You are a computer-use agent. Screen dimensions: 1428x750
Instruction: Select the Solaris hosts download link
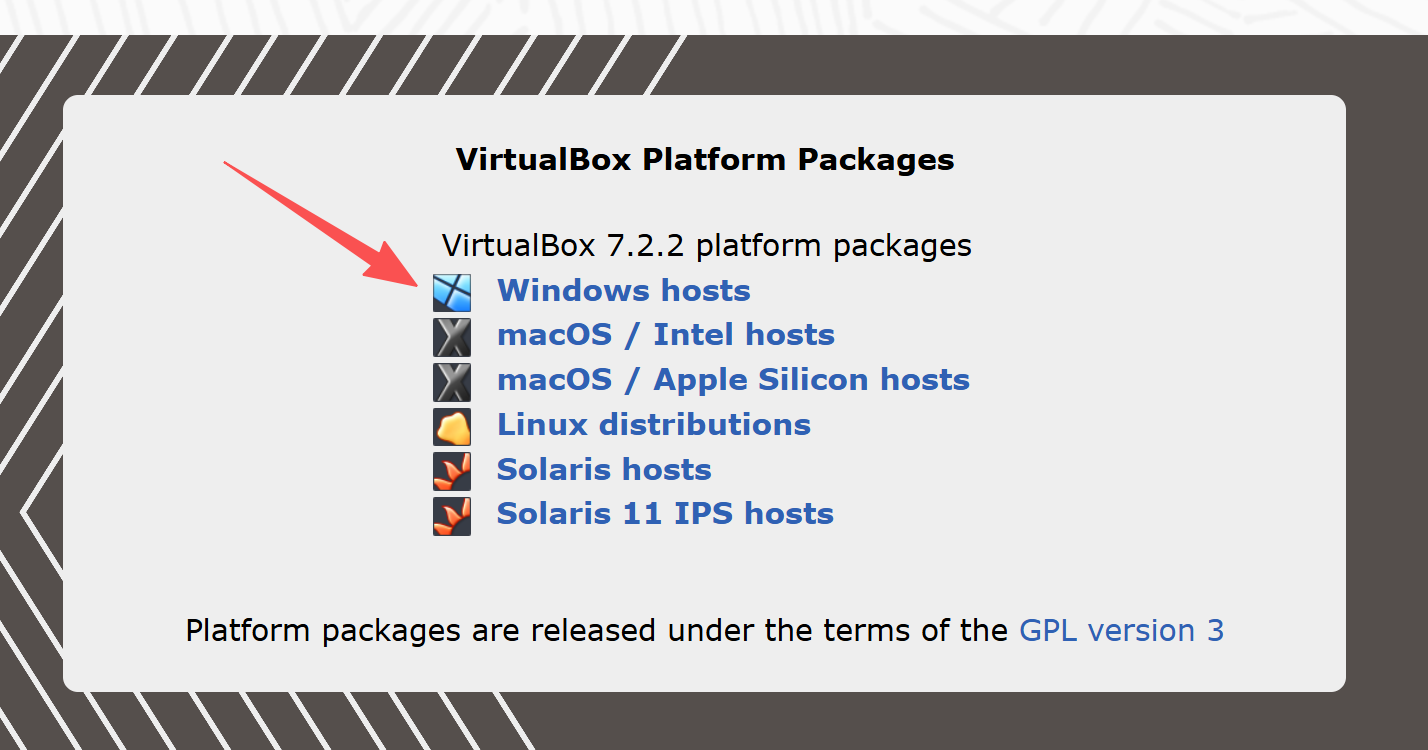pos(603,469)
